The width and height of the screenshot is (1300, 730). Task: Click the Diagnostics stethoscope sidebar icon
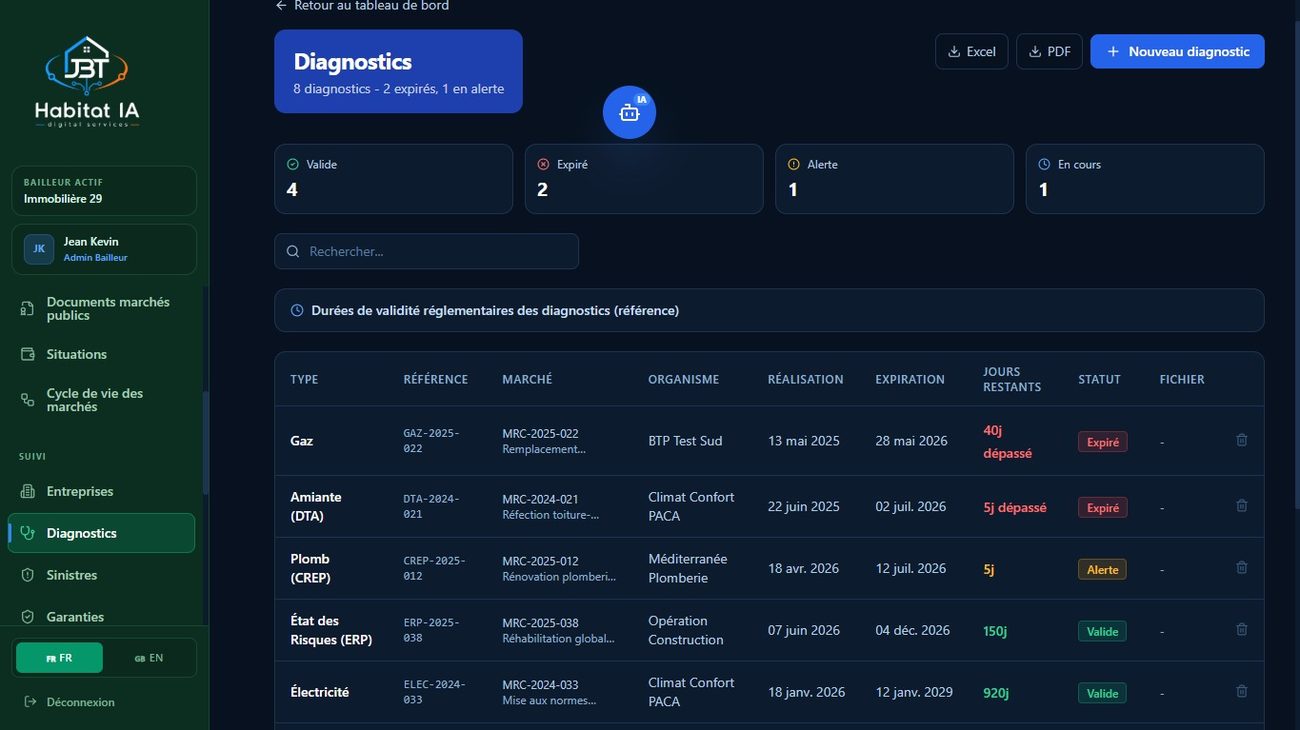pyautogui.click(x=28, y=533)
